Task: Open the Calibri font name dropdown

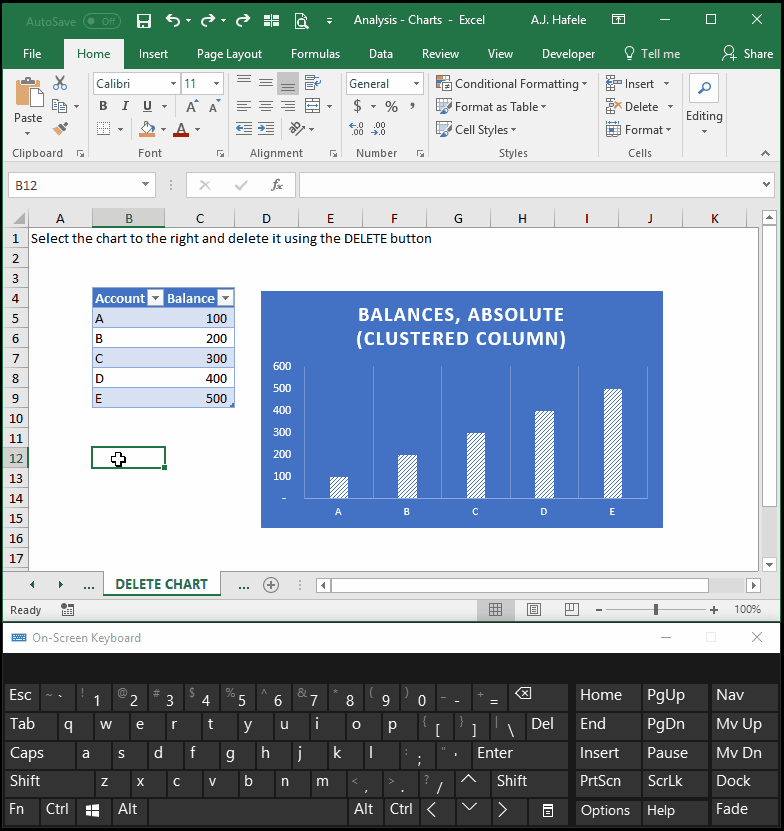Action: point(173,84)
